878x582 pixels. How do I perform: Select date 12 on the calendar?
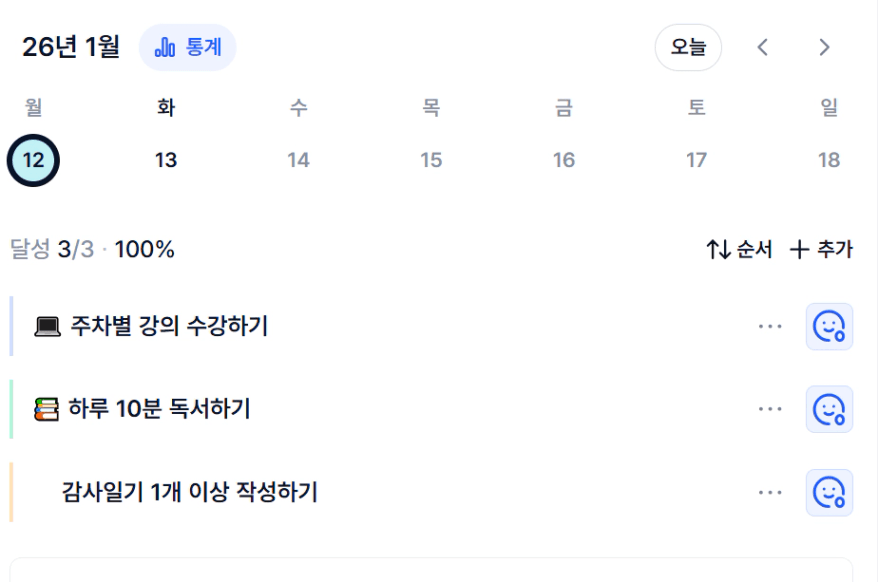(33, 160)
